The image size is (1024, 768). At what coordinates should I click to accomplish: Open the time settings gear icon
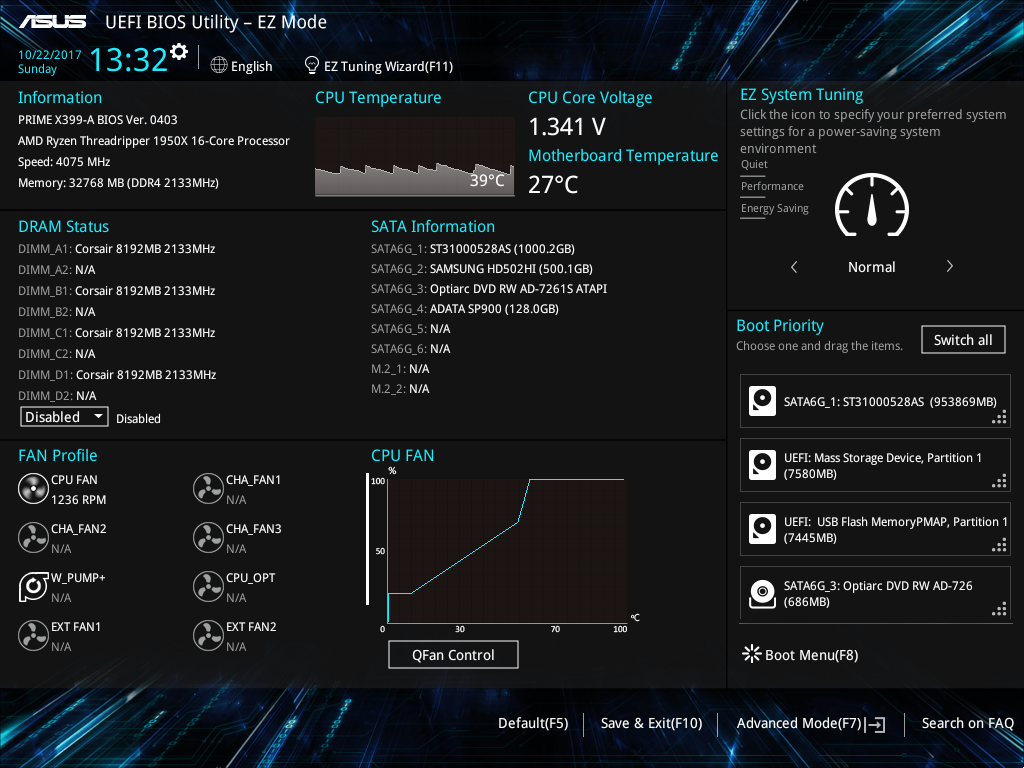coord(179,52)
